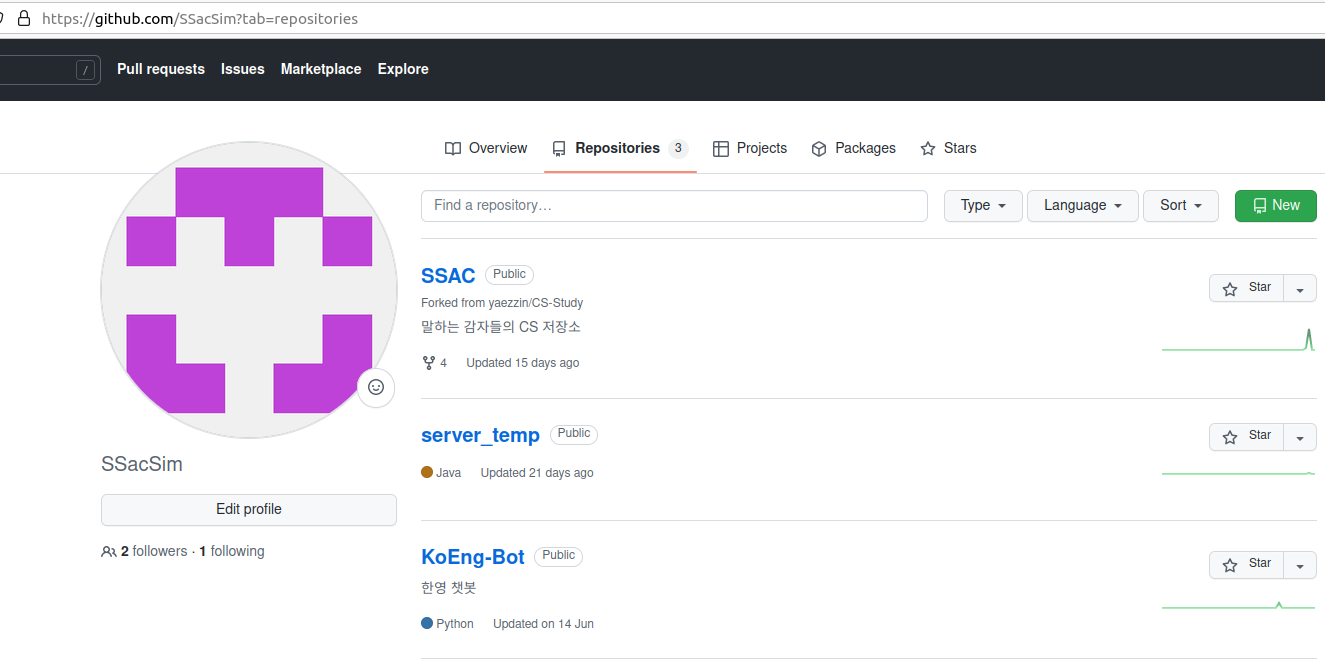Viewport: 1325px width, 663px height.
Task: Click 'Updated on 14 Jun' text
Action: tap(543, 624)
